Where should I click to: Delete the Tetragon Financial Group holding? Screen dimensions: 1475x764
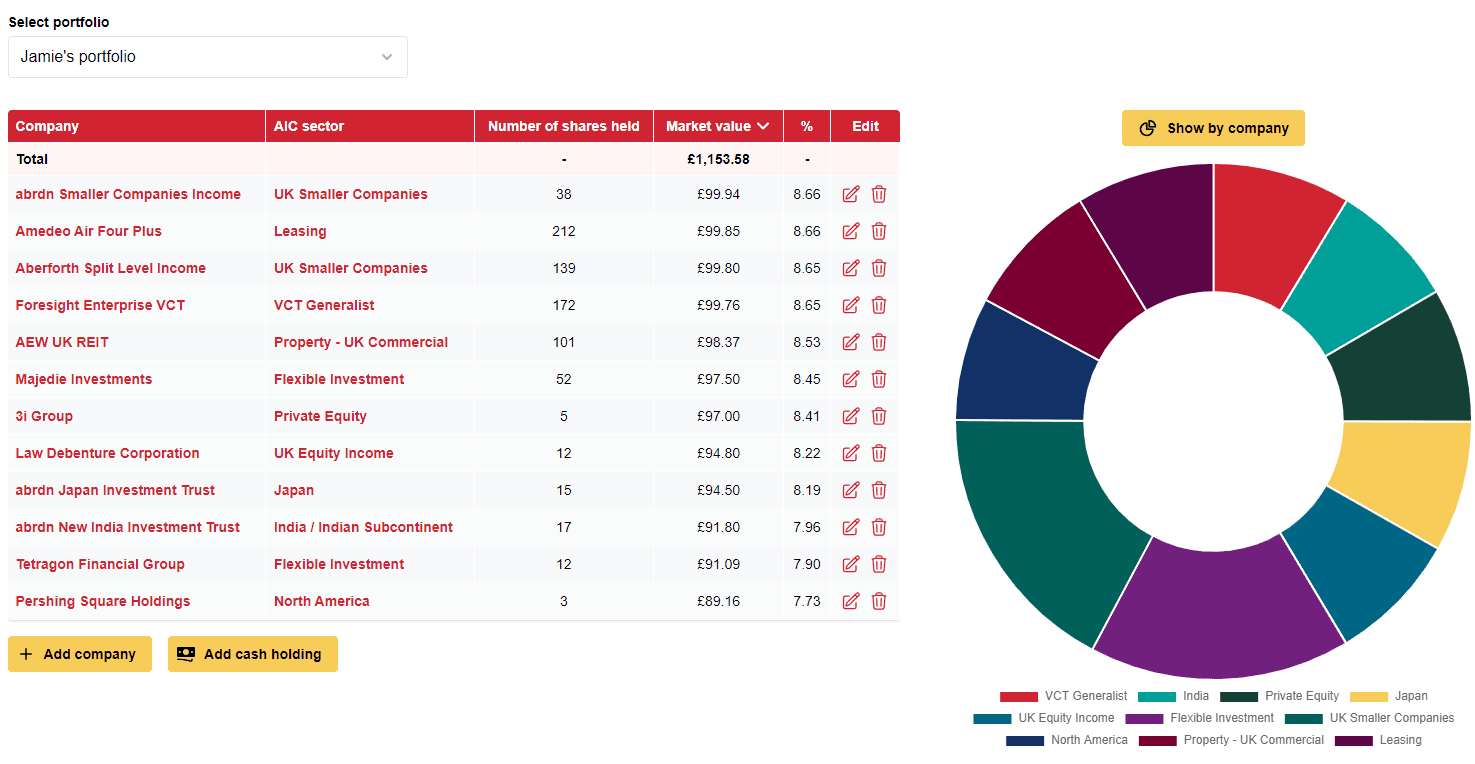tap(879, 564)
